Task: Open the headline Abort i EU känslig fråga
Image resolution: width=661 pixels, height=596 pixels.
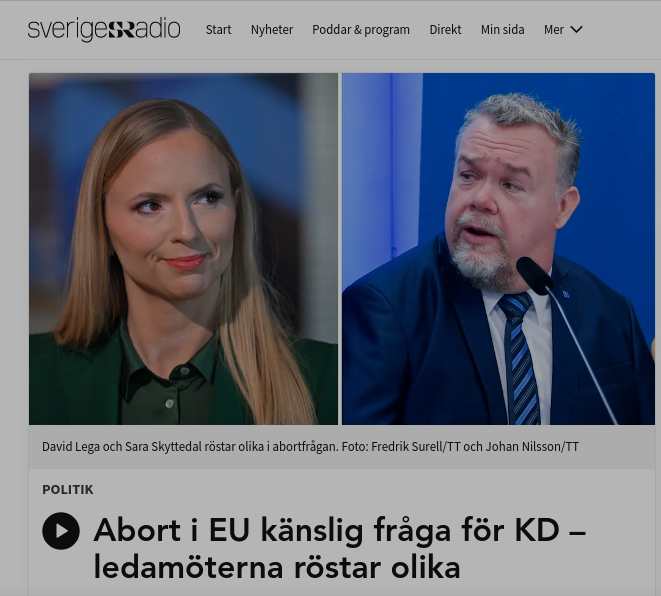Action: pyautogui.click(x=340, y=530)
